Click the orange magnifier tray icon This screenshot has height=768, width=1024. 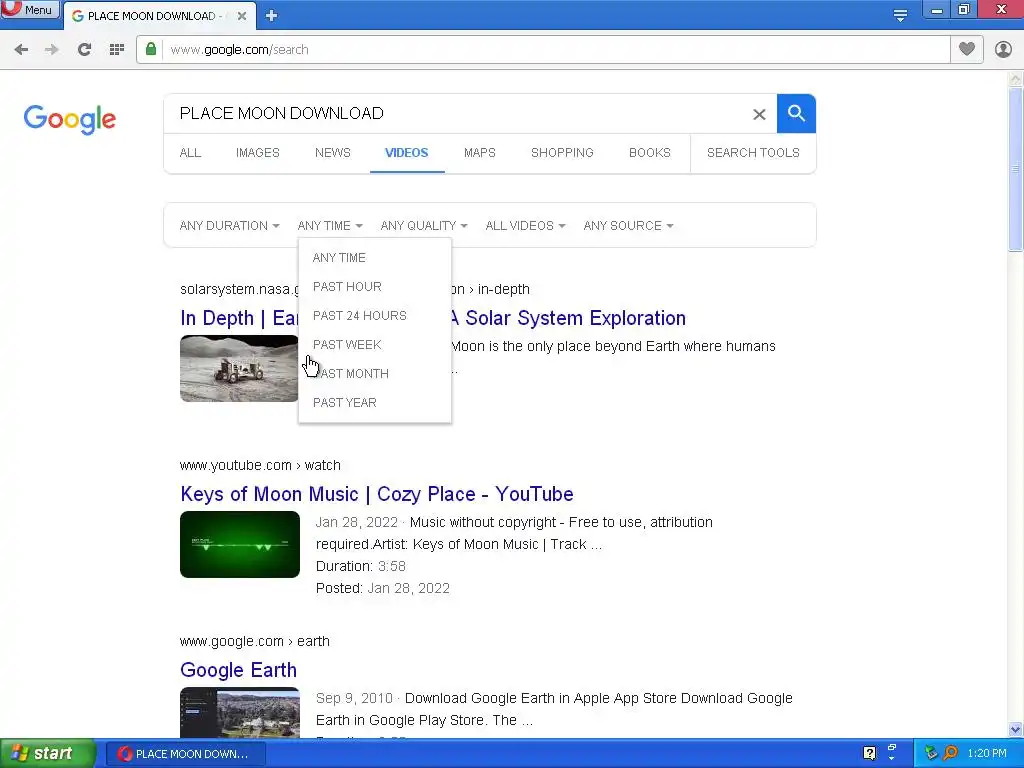pos(951,753)
